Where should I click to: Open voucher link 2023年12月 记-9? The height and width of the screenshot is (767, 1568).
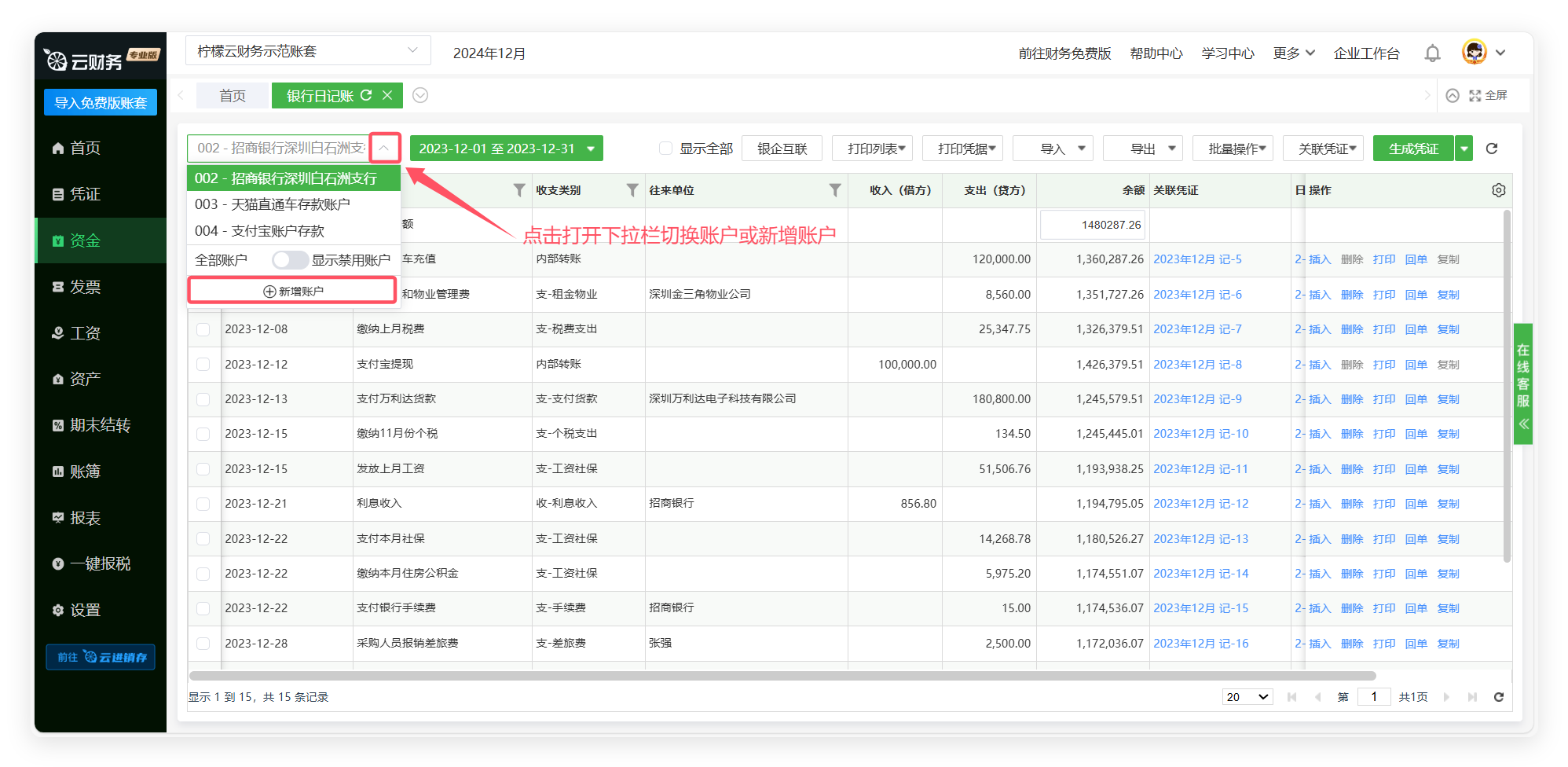pos(1197,399)
